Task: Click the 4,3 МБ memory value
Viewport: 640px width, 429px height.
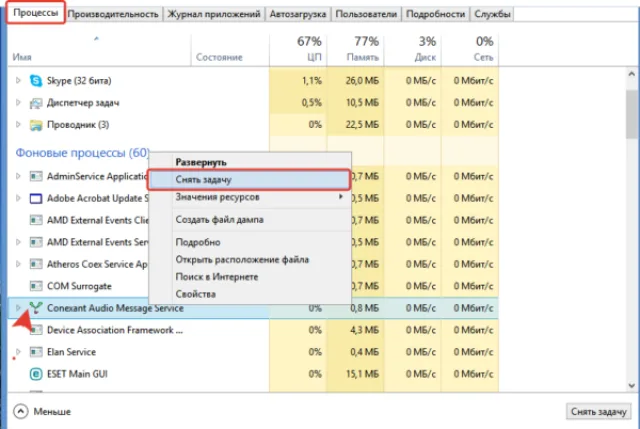Action: (364, 330)
